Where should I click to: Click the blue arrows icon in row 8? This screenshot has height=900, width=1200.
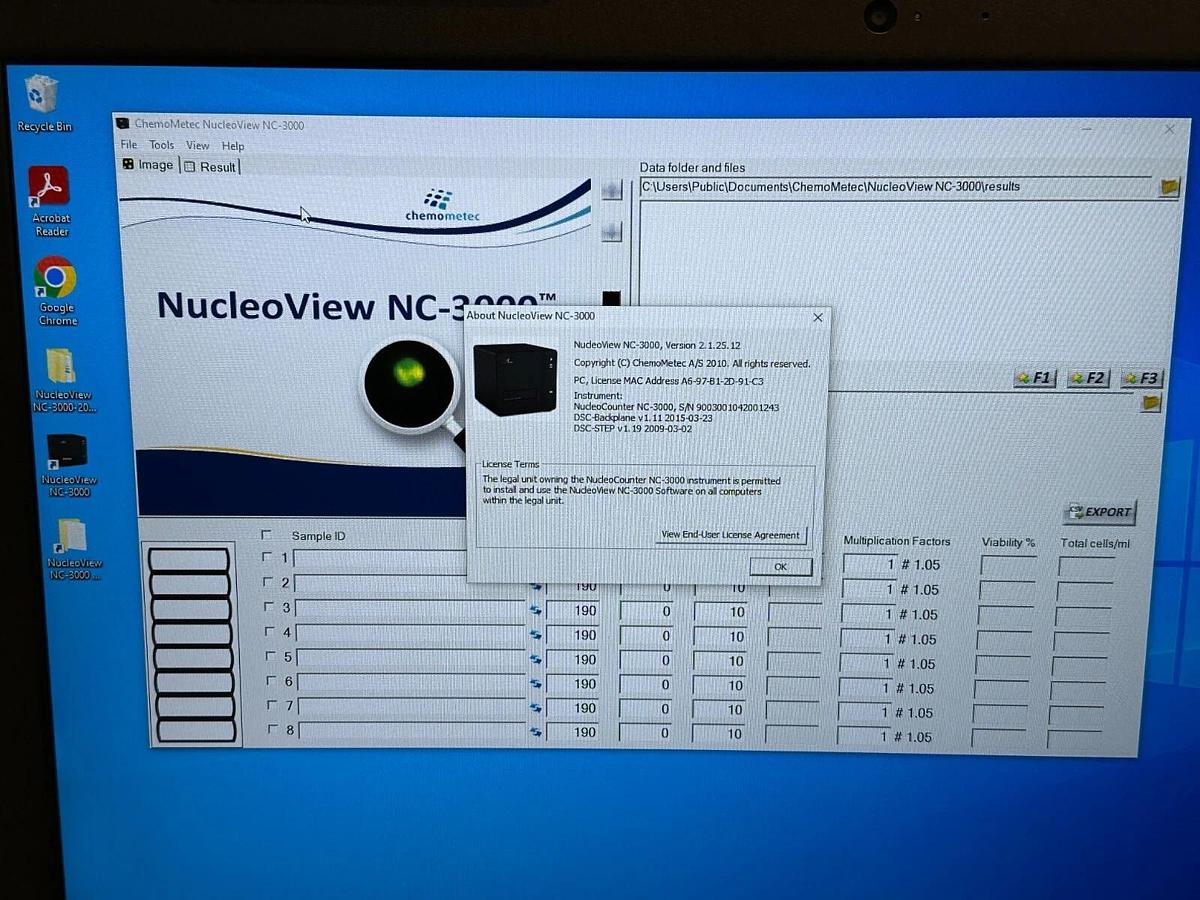[535, 733]
